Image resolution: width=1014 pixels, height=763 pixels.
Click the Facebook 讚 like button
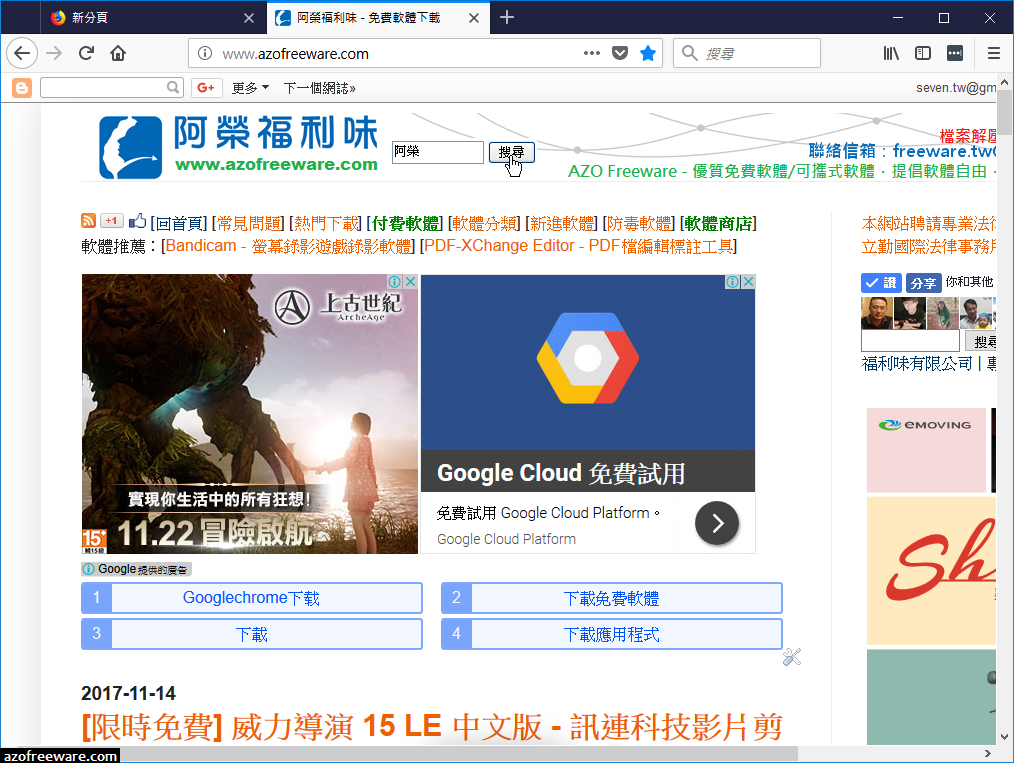pos(881,283)
